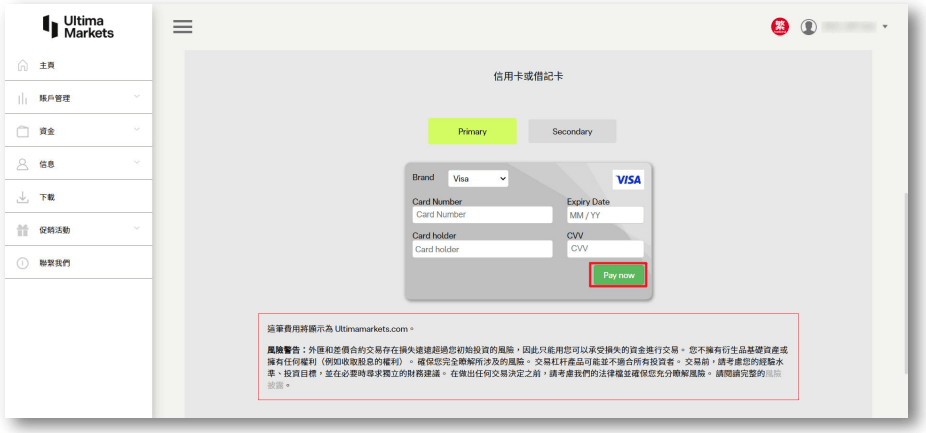926x433 pixels.
Task: Click the VISA card logo
Action: point(628,180)
